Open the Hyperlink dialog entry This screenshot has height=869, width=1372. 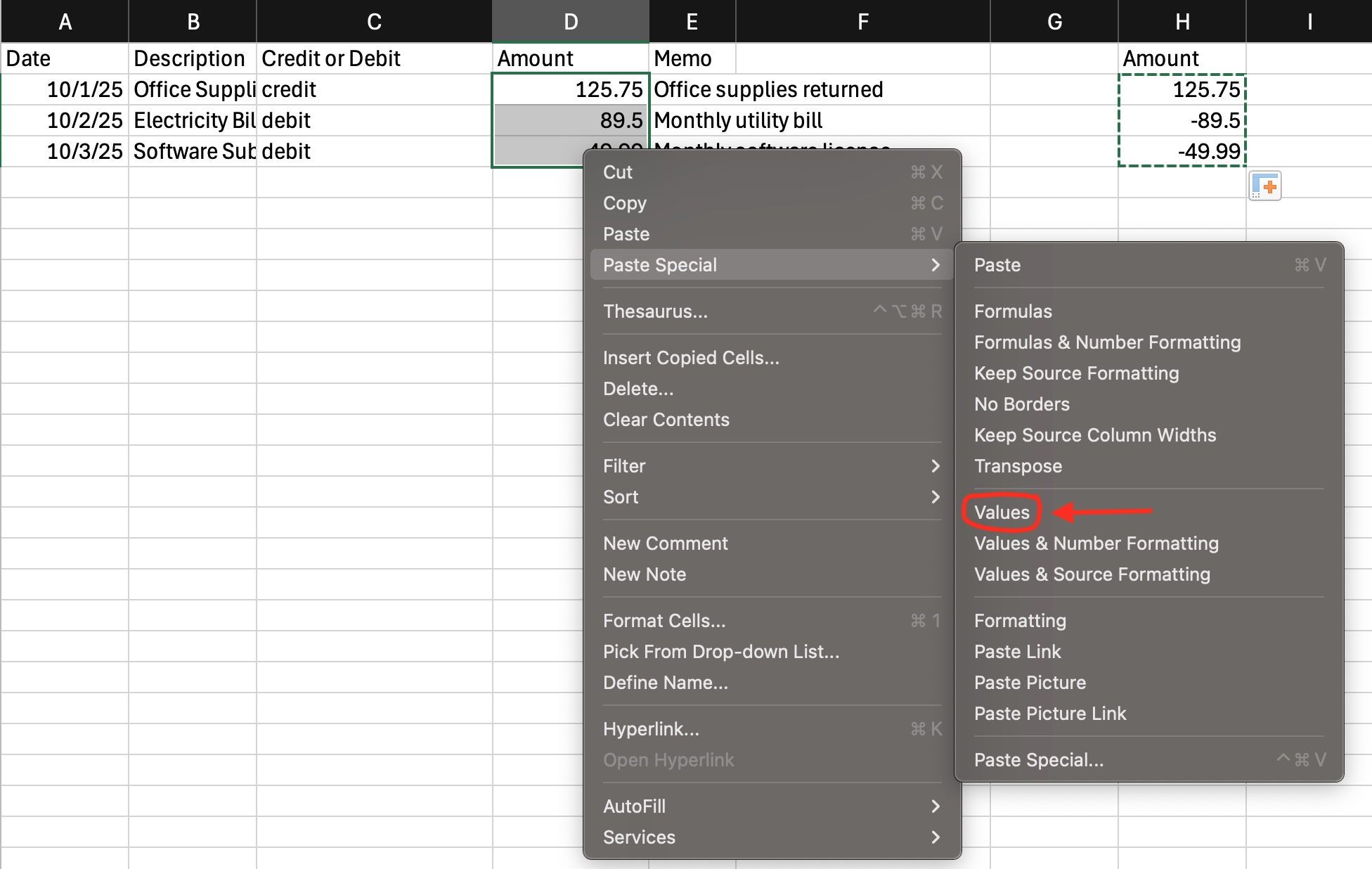pyautogui.click(x=772, y=729)
